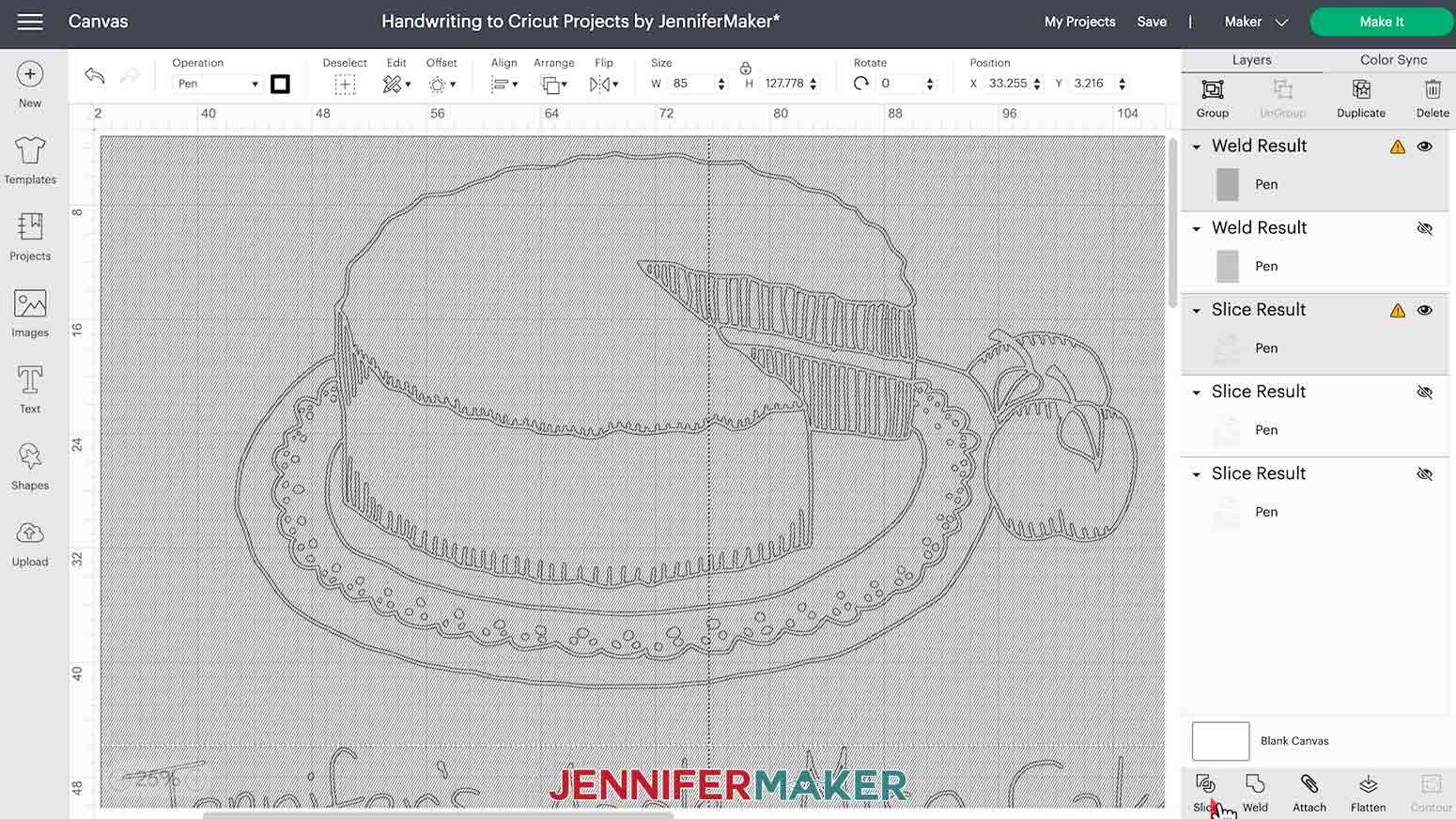Collapse the third Slice Result group
The width and height of the screenshot is (1456, 819).
(1197, 473)
